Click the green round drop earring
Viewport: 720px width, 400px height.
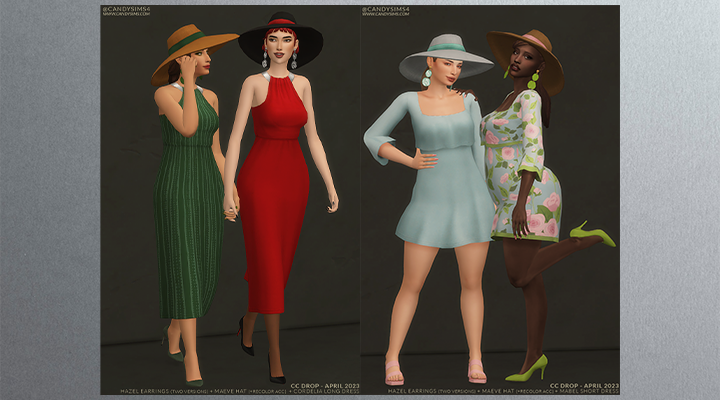(534, 78)
